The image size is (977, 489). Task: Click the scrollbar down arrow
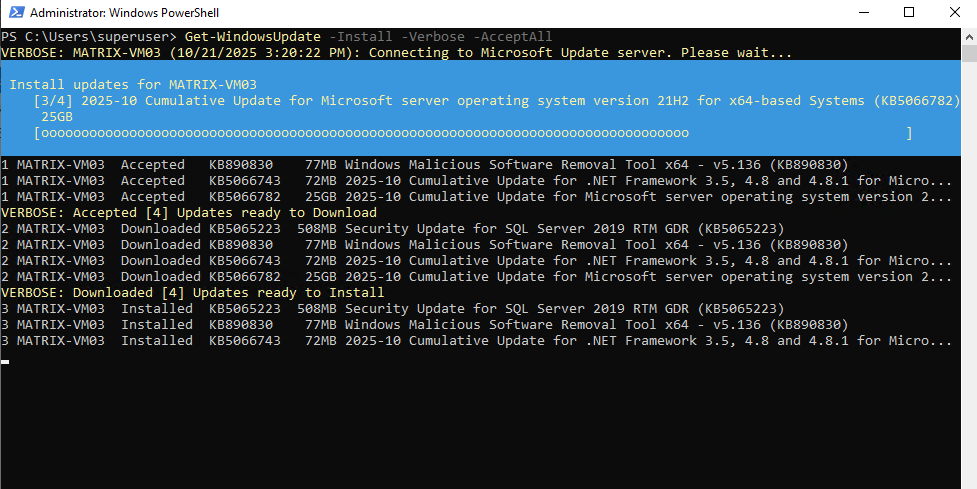(x=968, y=480)
